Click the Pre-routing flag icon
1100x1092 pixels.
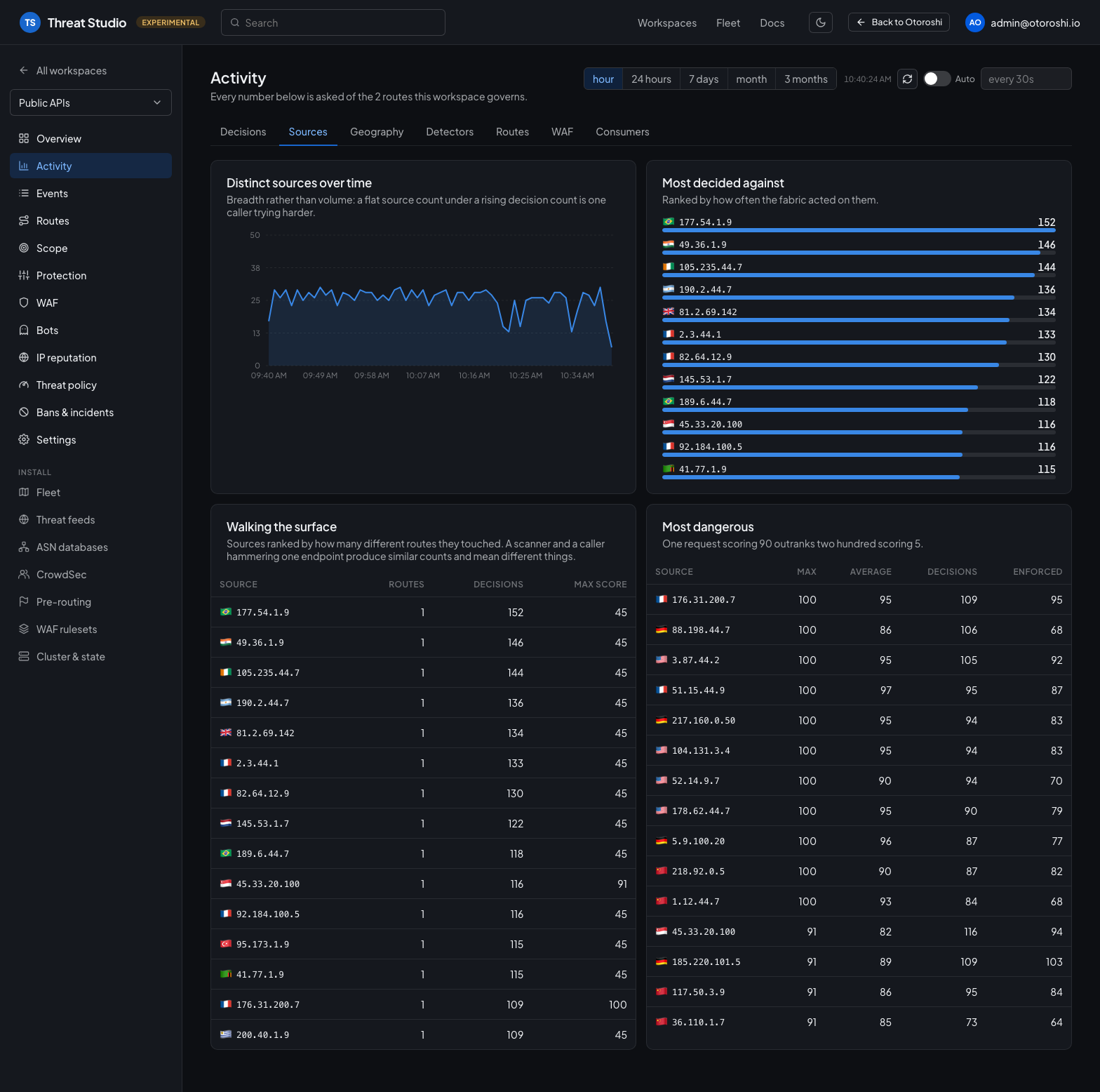(x=24, y=601)
